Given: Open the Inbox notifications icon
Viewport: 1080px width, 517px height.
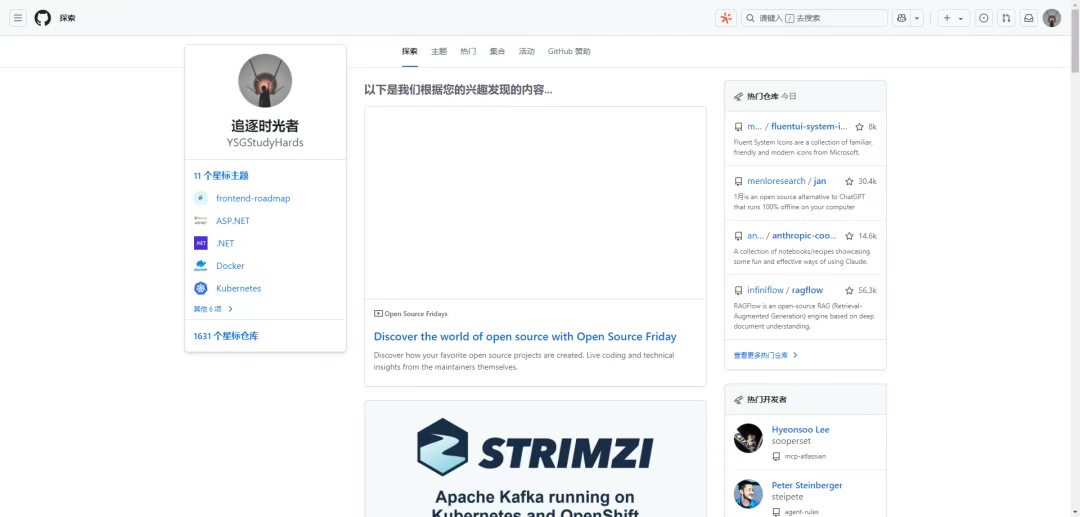Looking at the screenshot, I should tap(1028, 19).
